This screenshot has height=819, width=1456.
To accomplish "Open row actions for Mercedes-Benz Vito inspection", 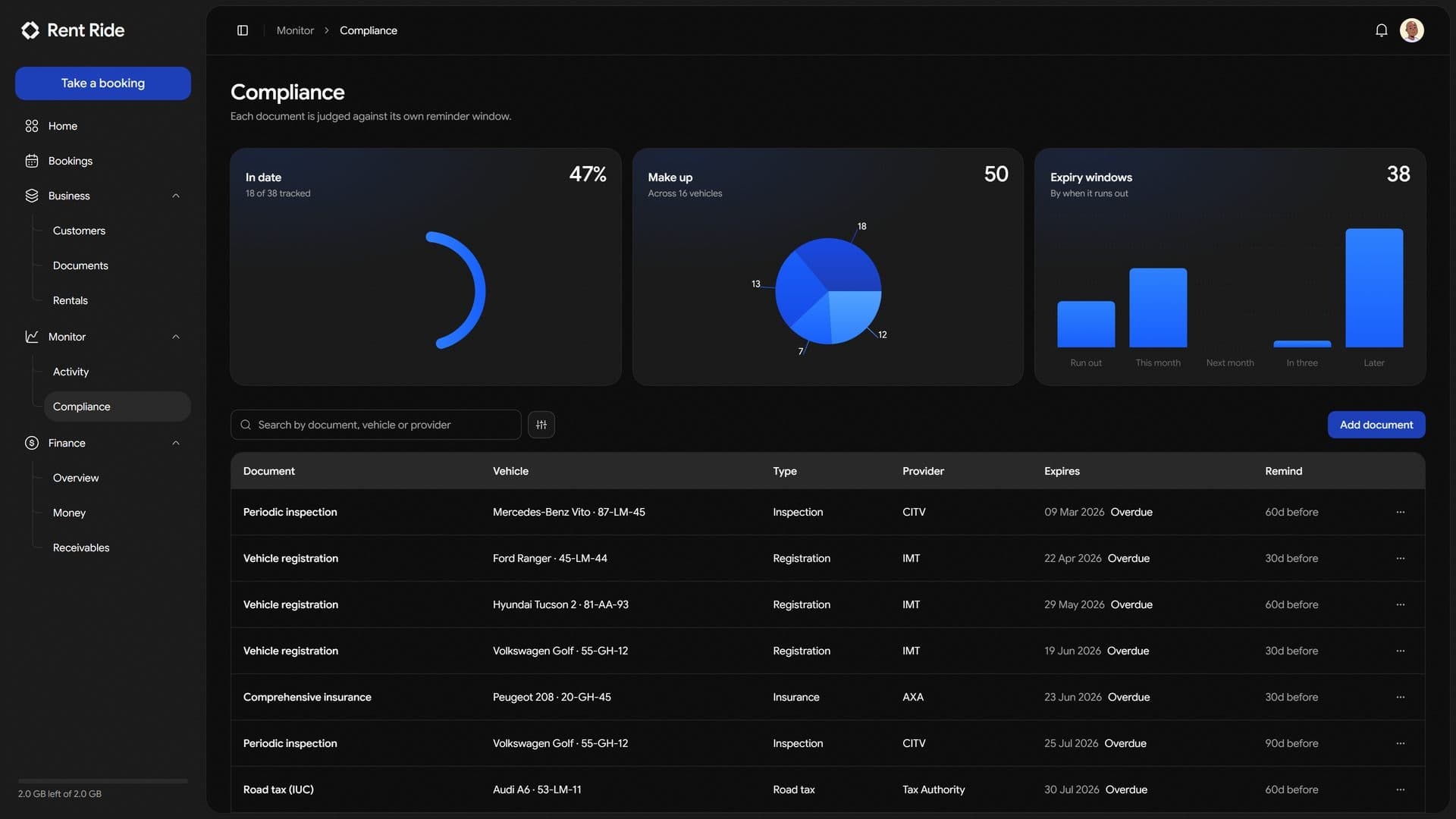I will click(1400, 512).
